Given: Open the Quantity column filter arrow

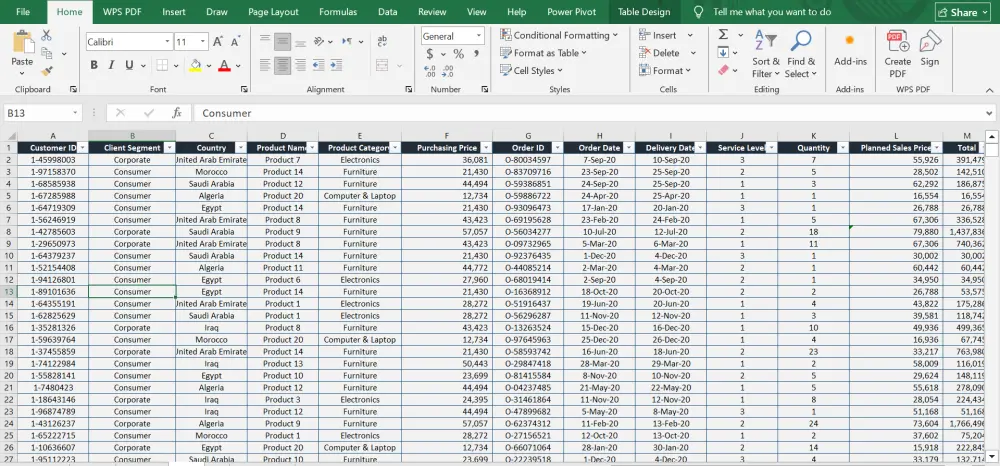Looking at the screenshot, I should coord(842,148).
